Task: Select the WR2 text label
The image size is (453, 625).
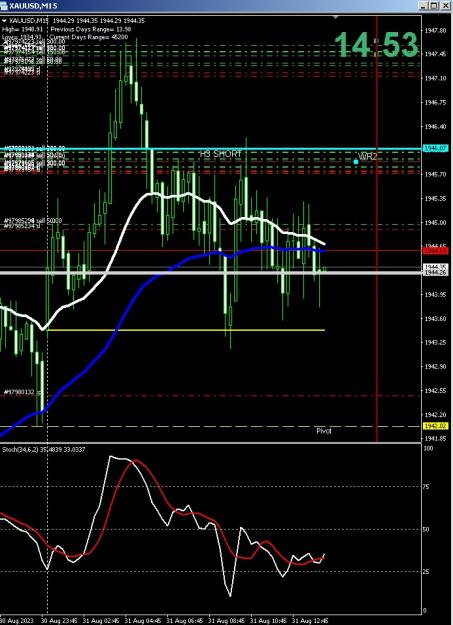Action: [x=367, y=156]
